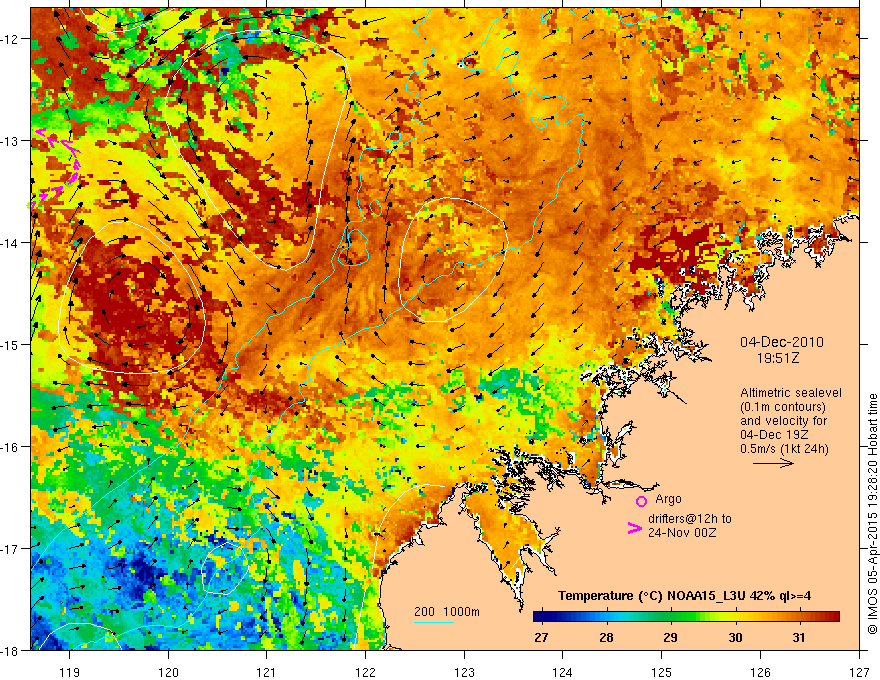
Task: Click the 0.5m/s velocity scale arrow
Action: [x=773, y=463]
